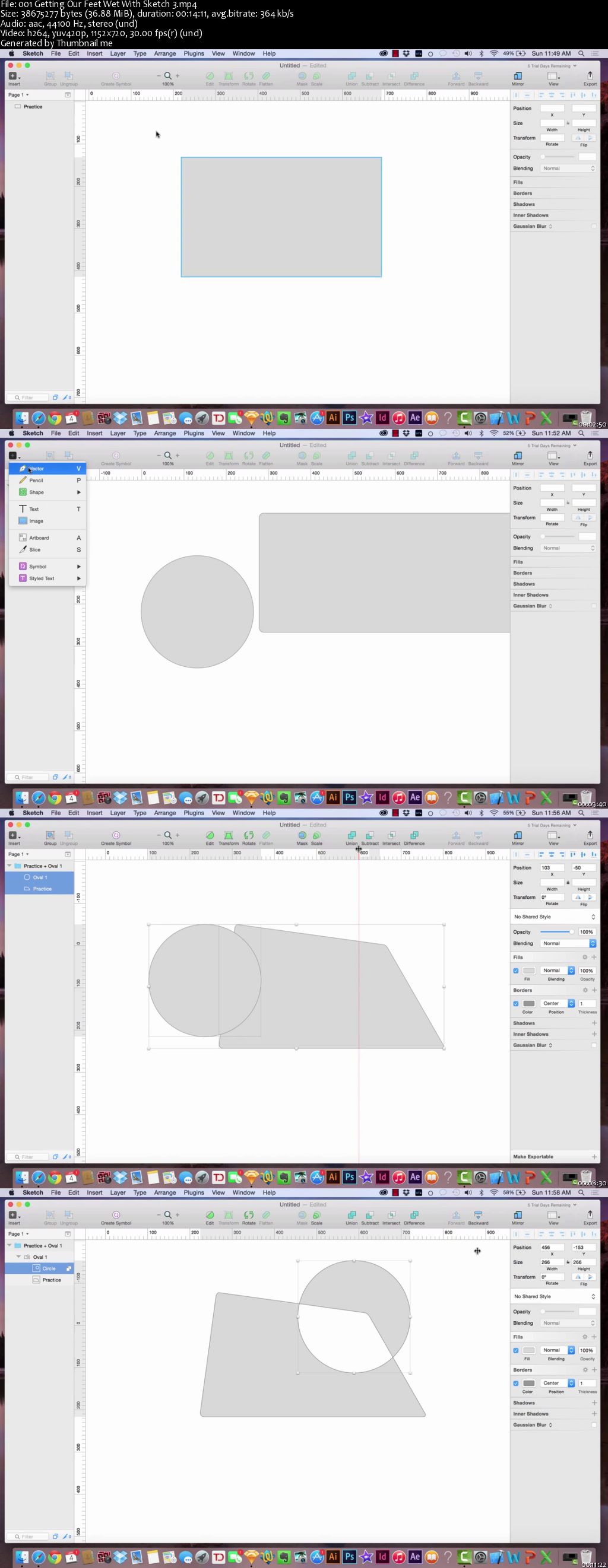Open border position Center dropdown, 00:08:30 frame
The width and height of the screenshot is (608, 1568).
558,1004
